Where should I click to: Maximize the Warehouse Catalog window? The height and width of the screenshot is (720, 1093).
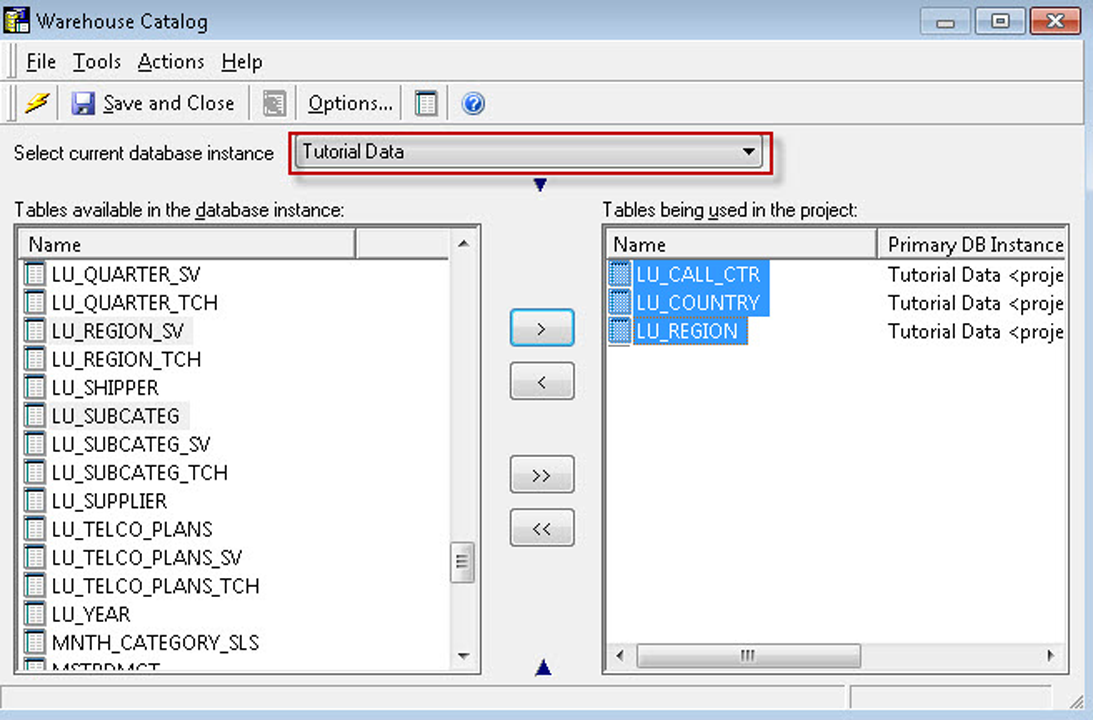click(1000, 21)
